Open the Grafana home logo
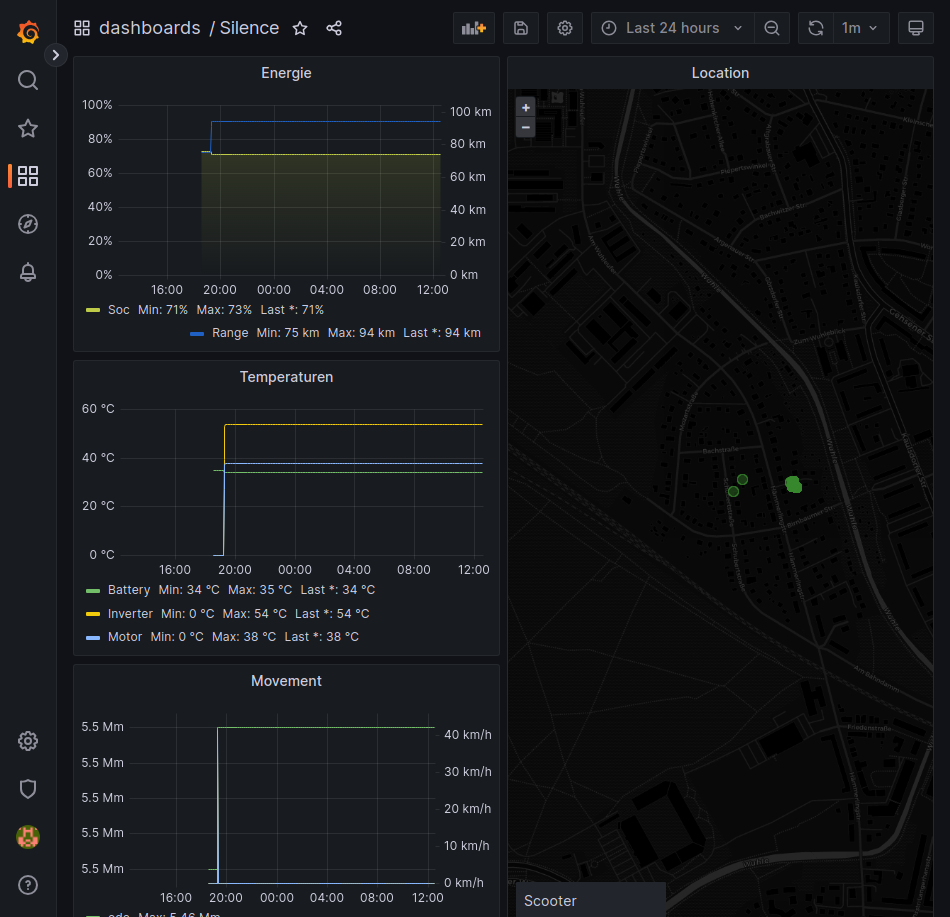This screenshot has width=950, height=917. pos(28,32)
